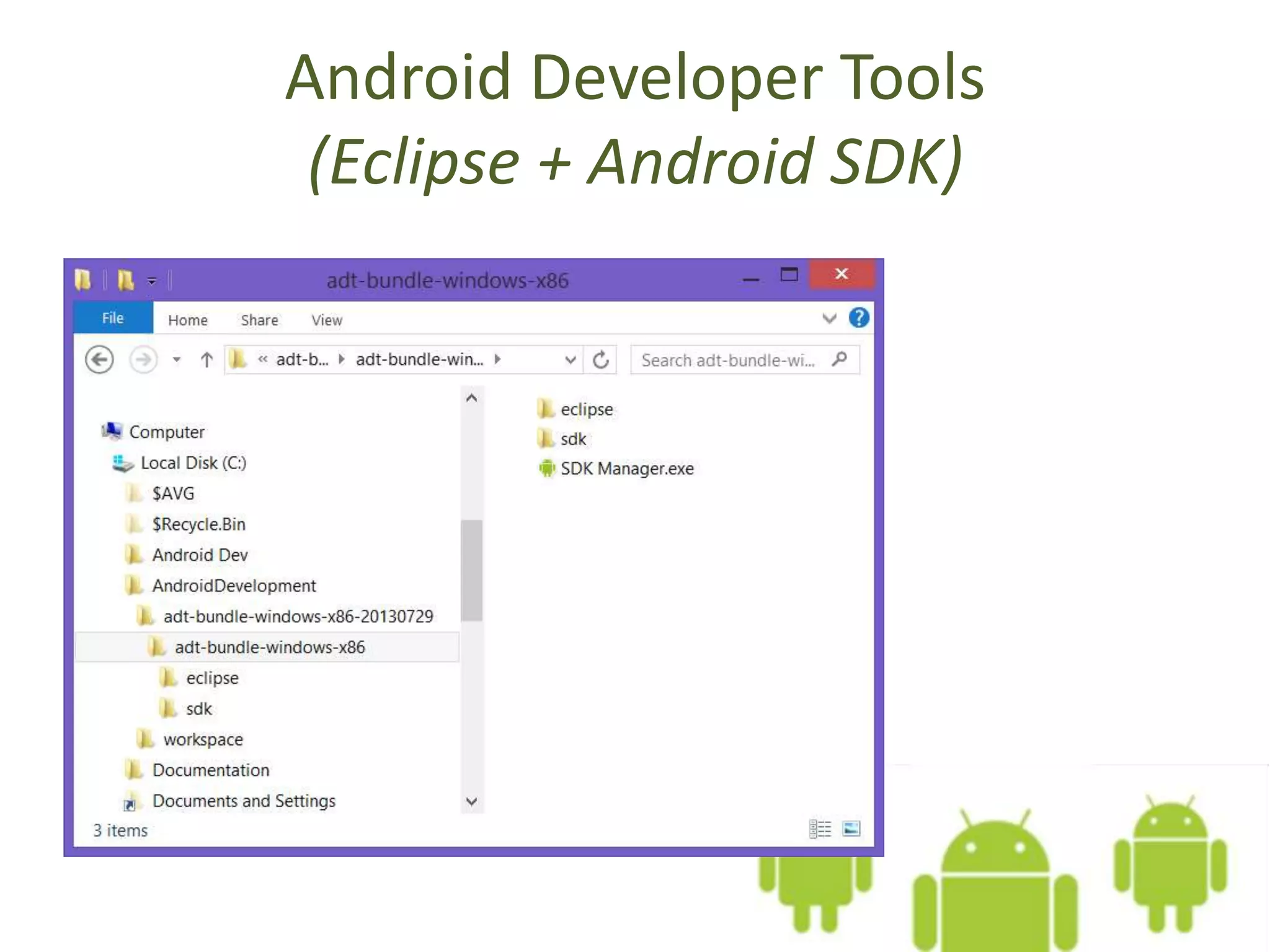Click adt-bundle-win... breadcrumb segment
The image size is (1270, 952).
click(419, 359)
